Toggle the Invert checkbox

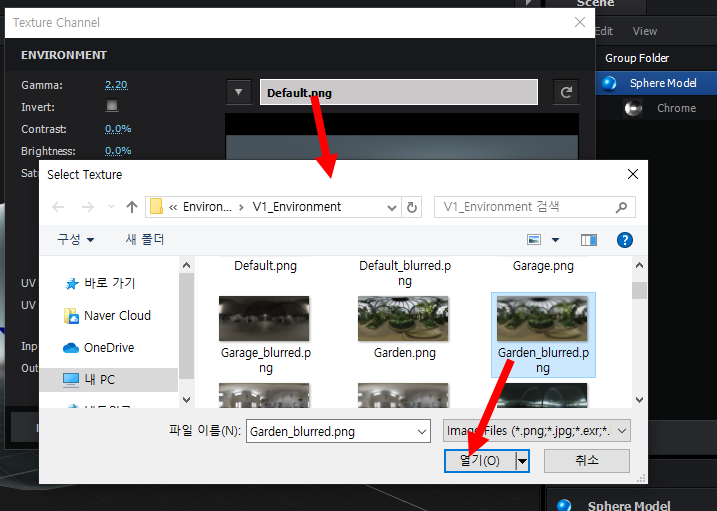pyautogui.click(x=112, y=106)
